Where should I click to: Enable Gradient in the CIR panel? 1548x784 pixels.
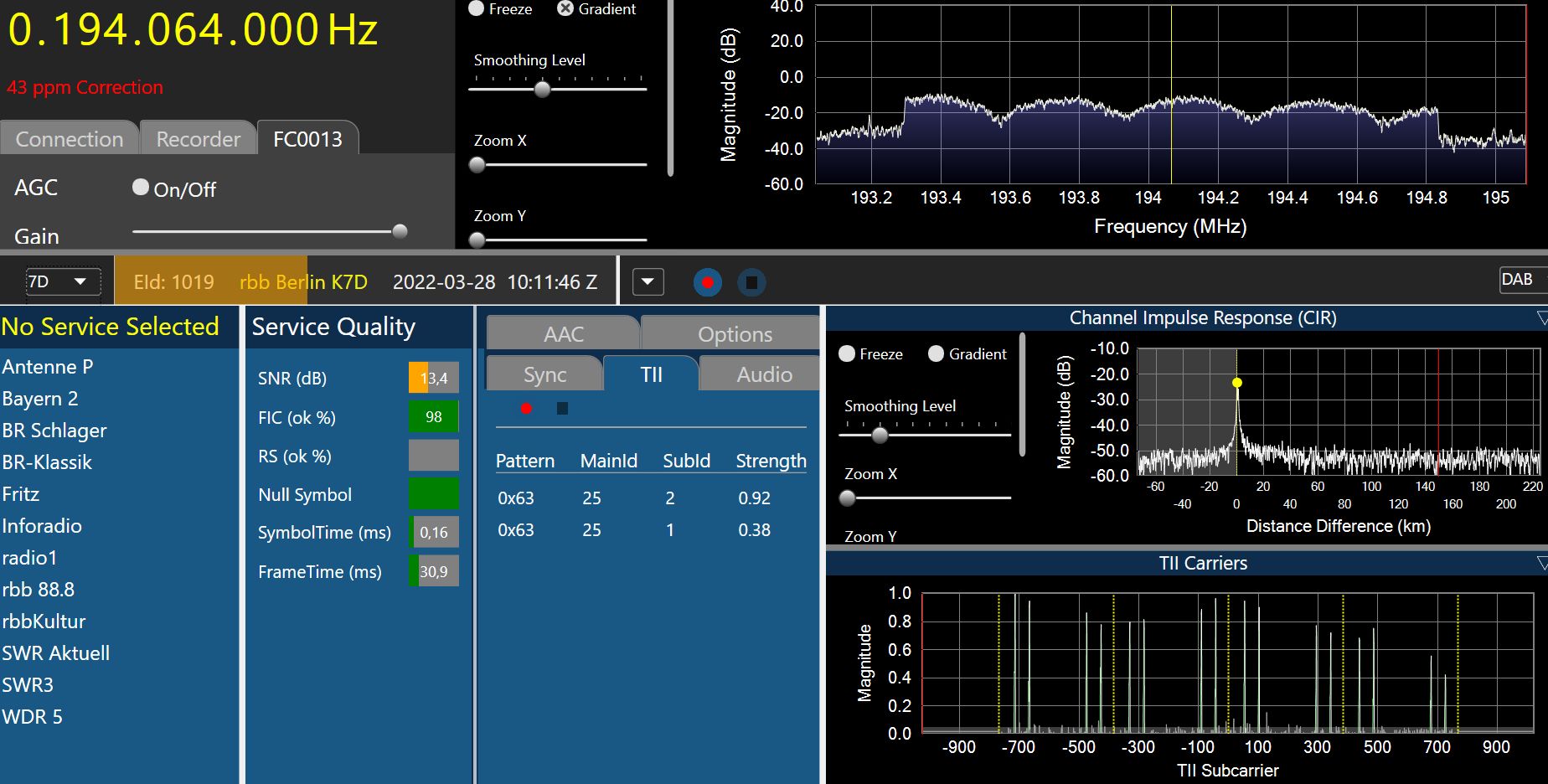pos(936,354)
